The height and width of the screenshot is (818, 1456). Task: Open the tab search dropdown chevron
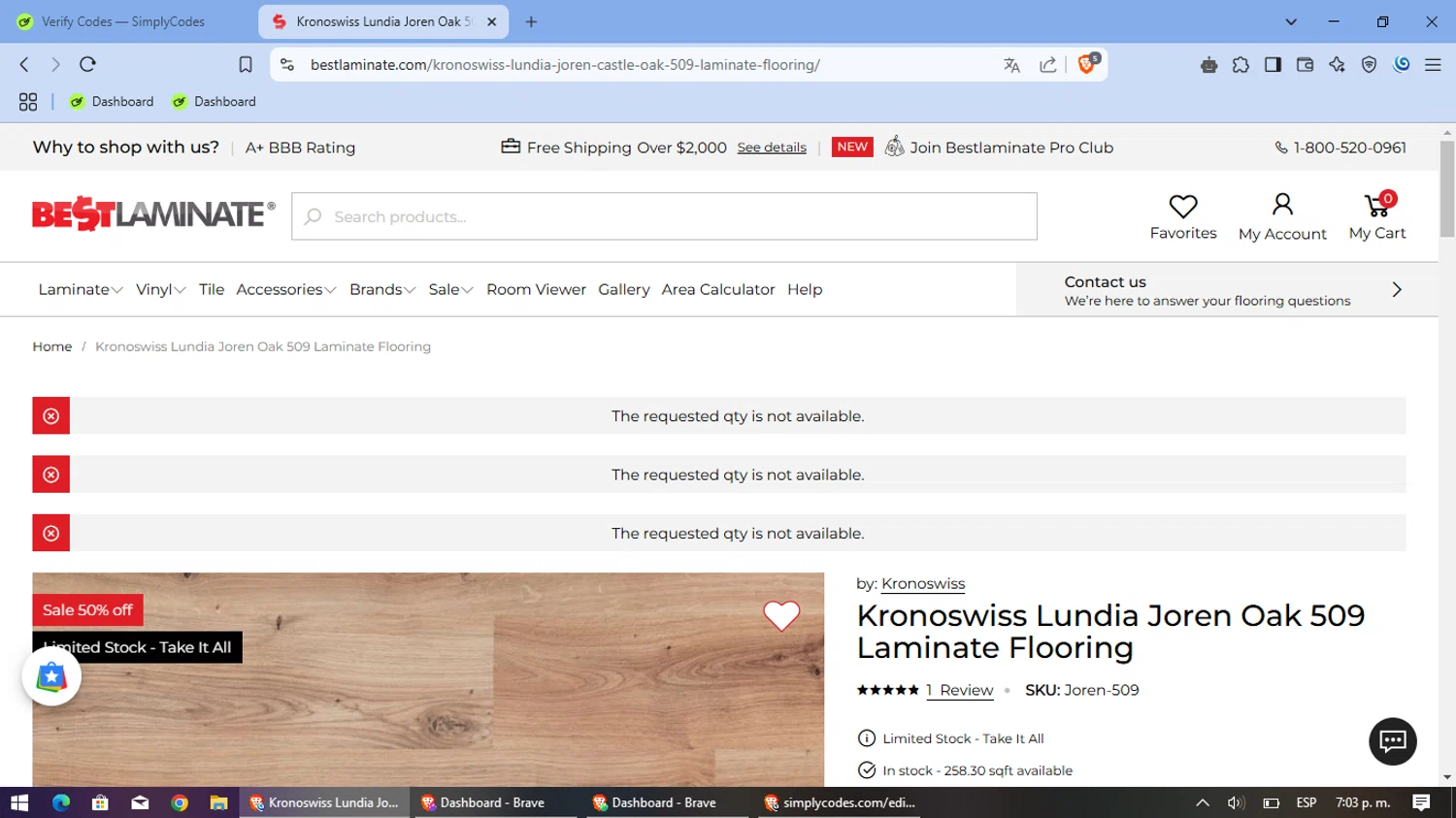(x=1291, y=21)
